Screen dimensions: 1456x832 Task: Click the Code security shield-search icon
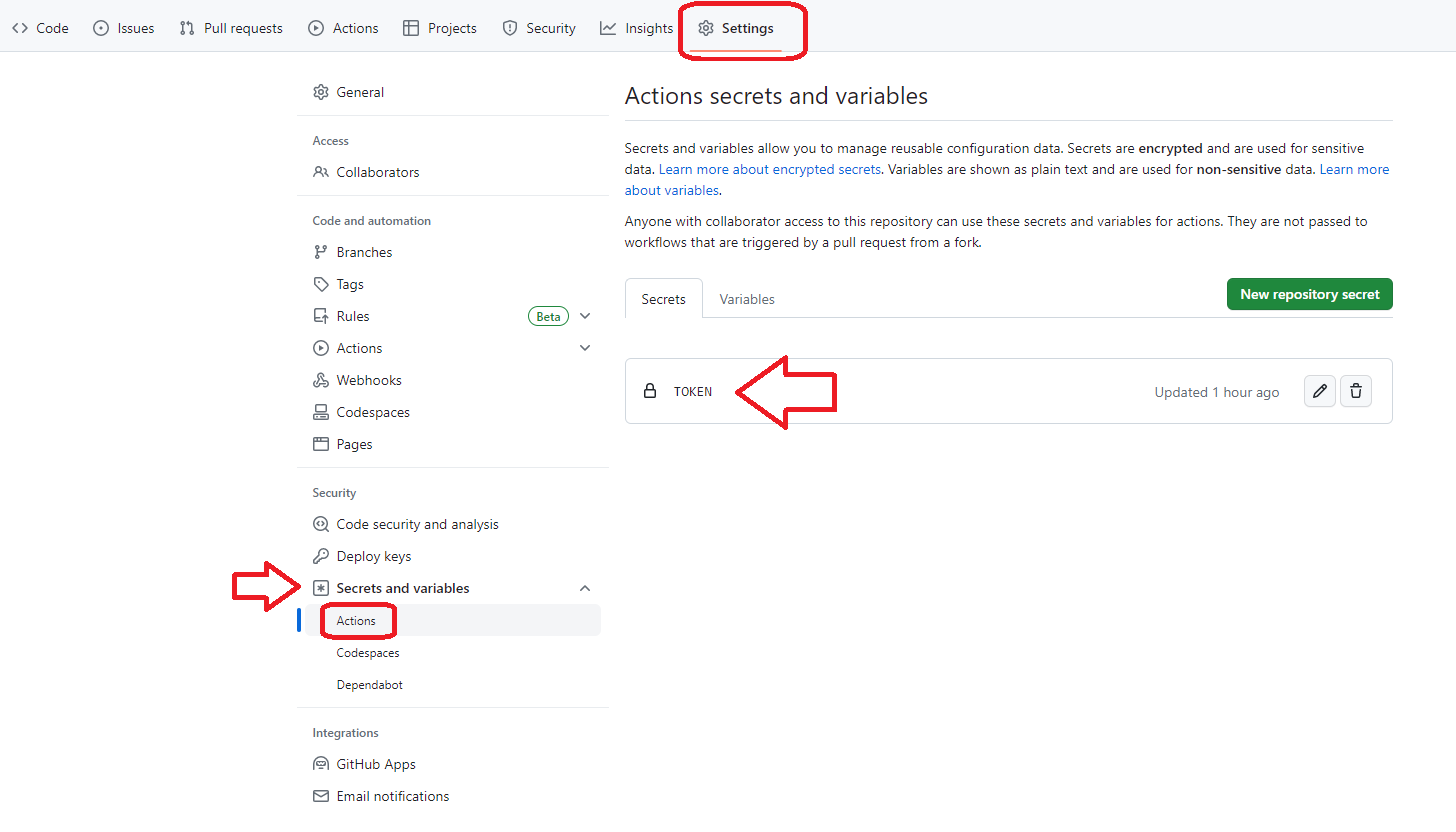tap(321, 524)
